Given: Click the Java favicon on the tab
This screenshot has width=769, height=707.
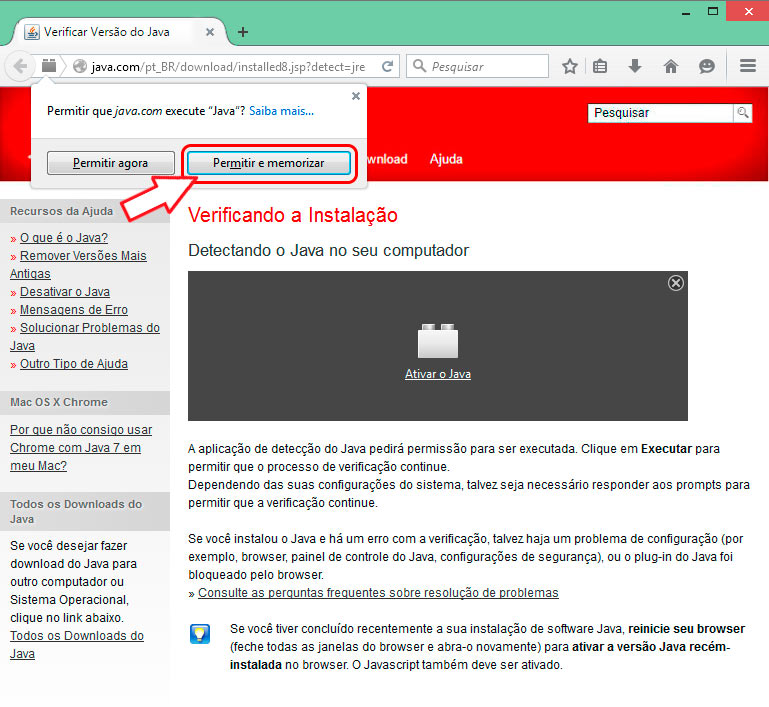Looking at the screenshot, I should 32,32.
